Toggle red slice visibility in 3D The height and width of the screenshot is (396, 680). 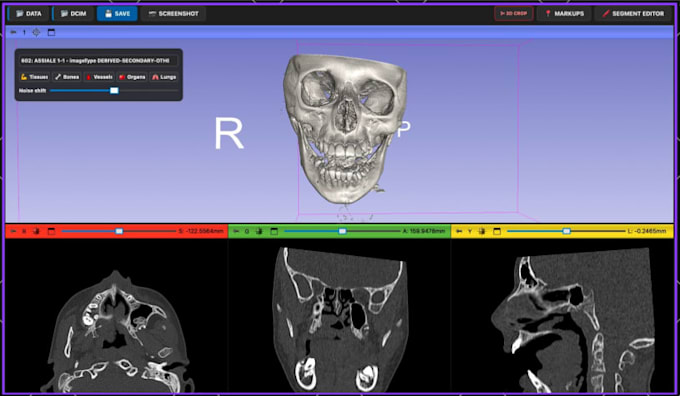(x=36, y=232)
